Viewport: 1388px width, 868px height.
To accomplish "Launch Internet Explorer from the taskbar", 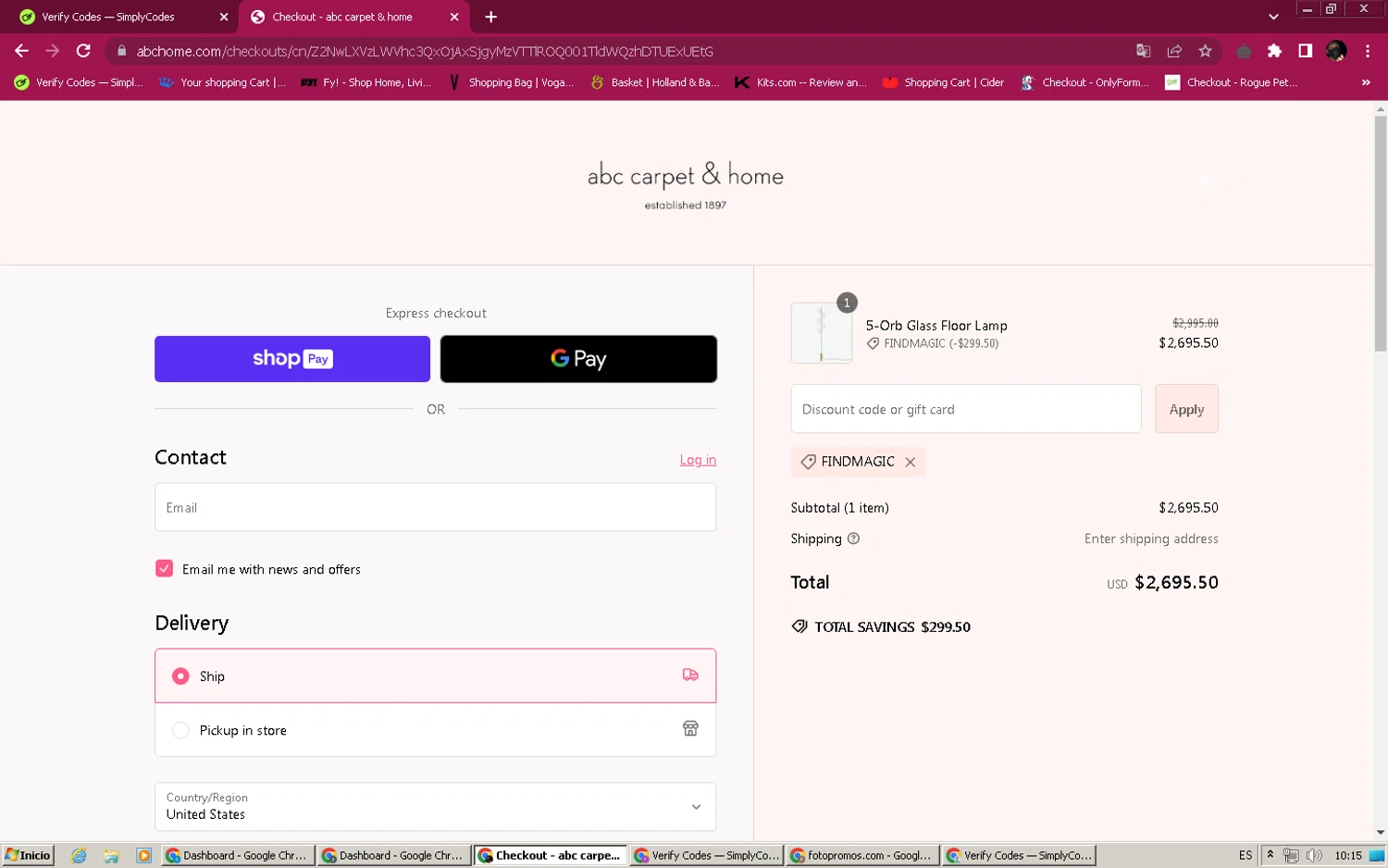I will (79, 856).
